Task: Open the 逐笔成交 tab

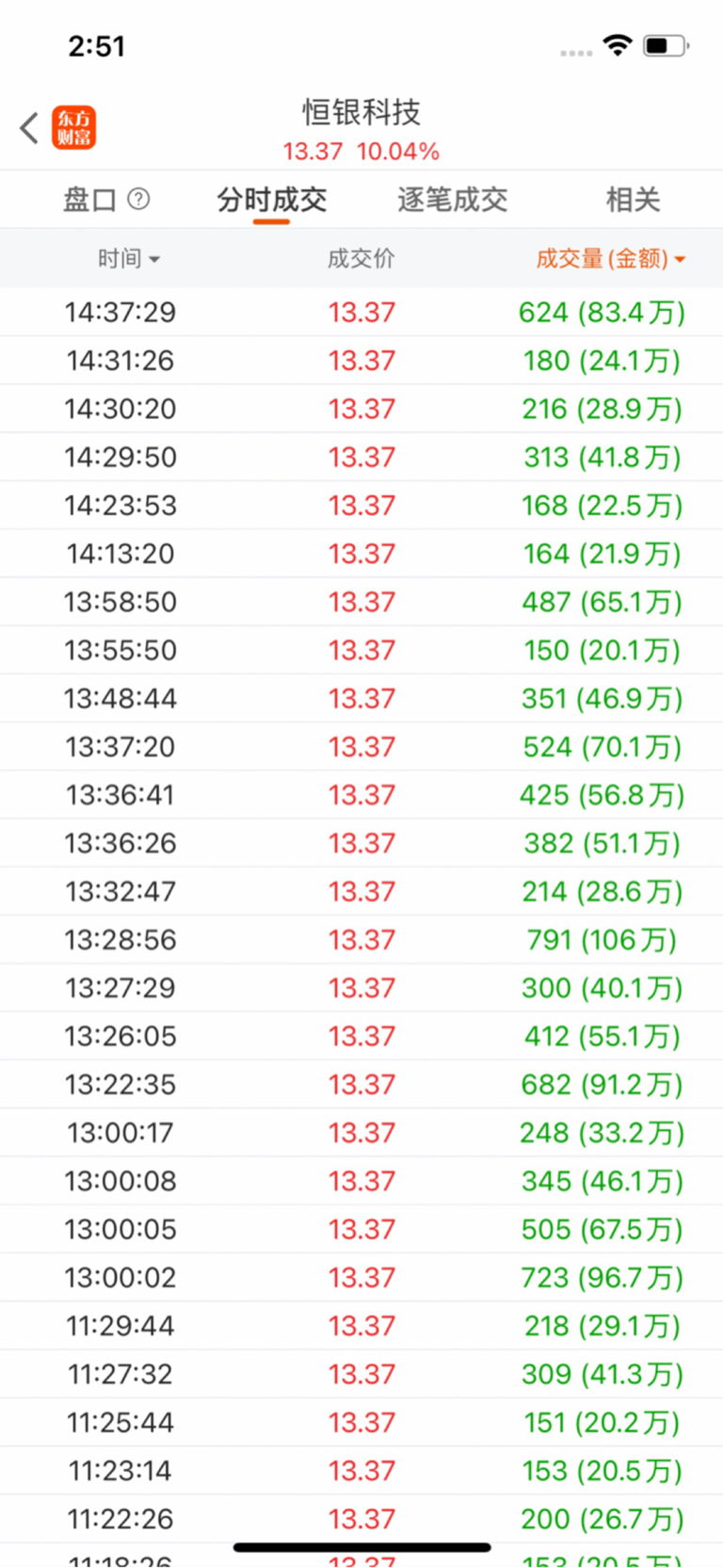Action: point(452,200)
